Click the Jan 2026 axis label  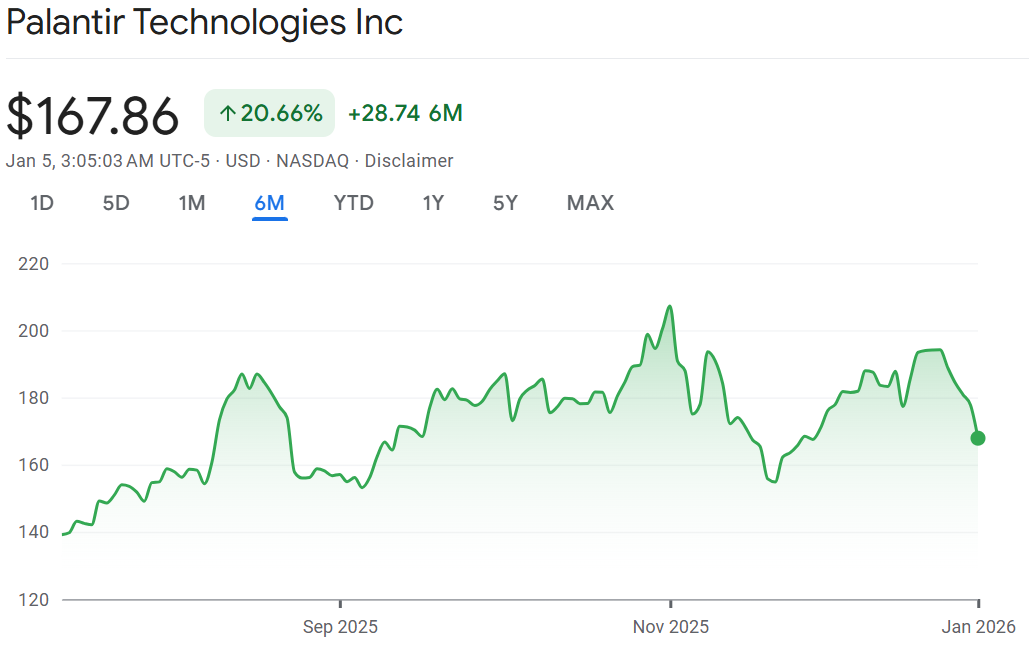tap(978, 627)
